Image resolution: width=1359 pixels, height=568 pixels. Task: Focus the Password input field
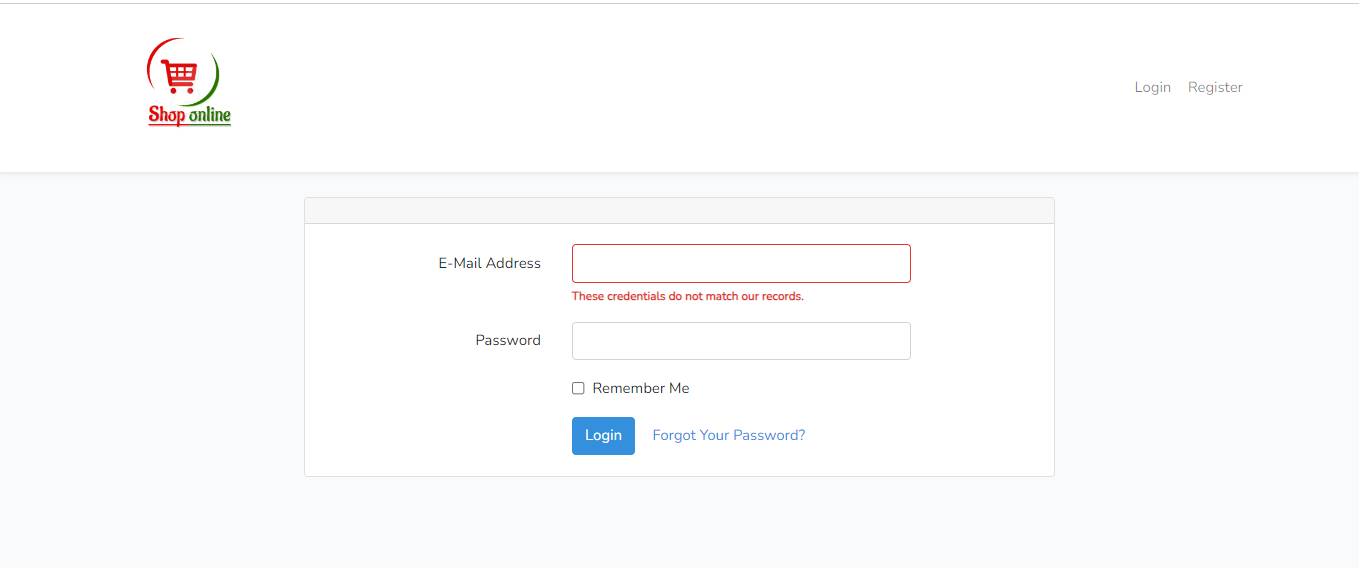coord(741,341)
